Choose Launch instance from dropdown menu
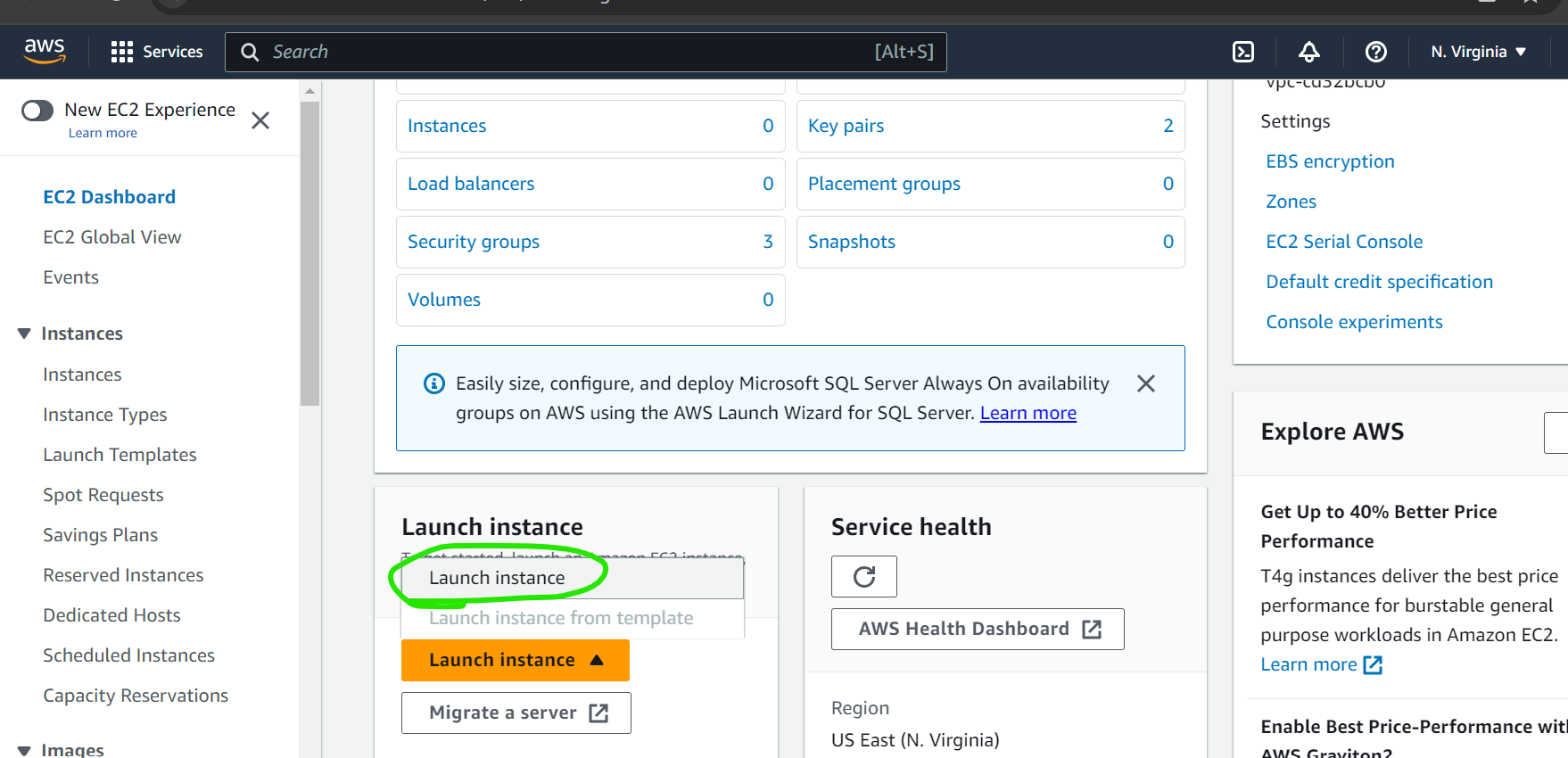 572,578
